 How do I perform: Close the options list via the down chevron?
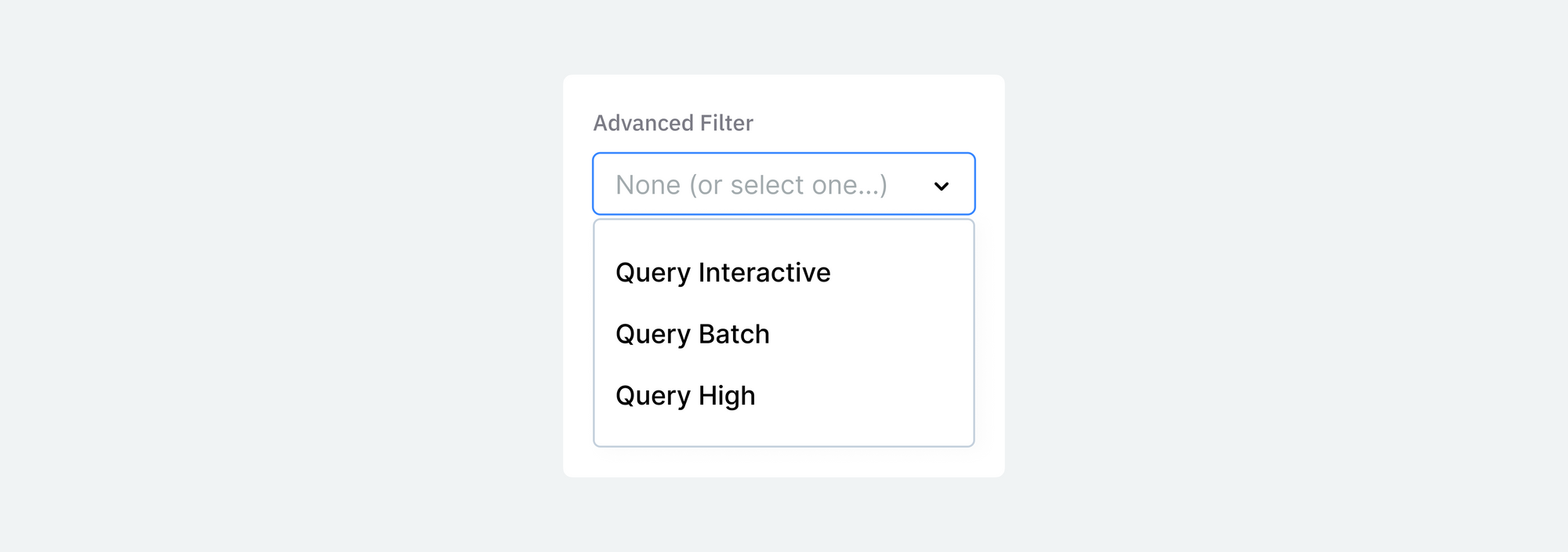pyautogui.click(x=942, y=186)
